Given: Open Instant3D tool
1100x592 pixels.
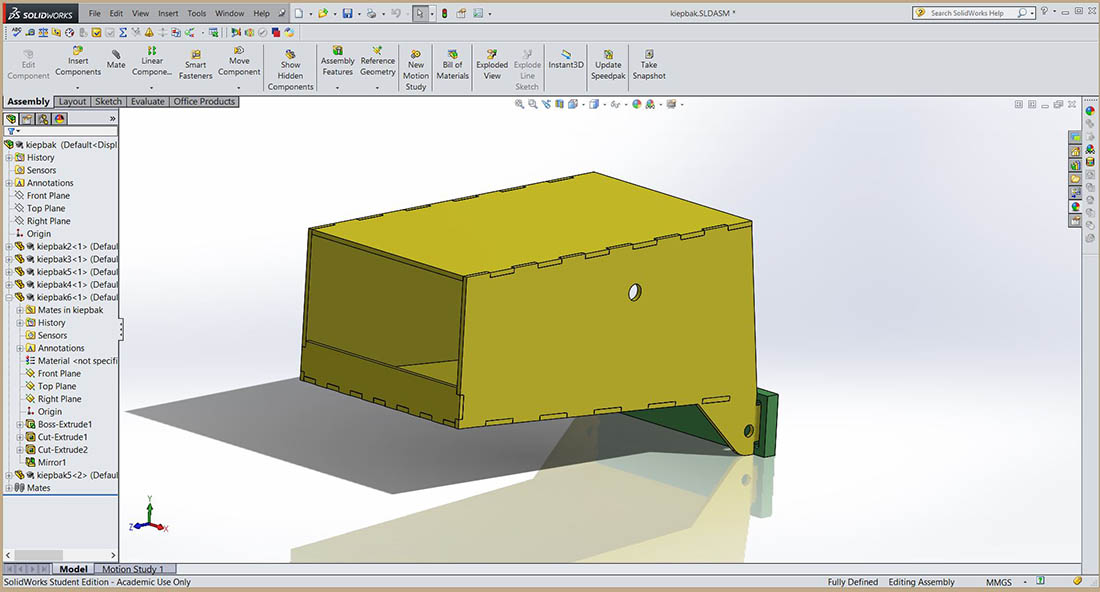Looking at the screenshot, I should (565, 60).
